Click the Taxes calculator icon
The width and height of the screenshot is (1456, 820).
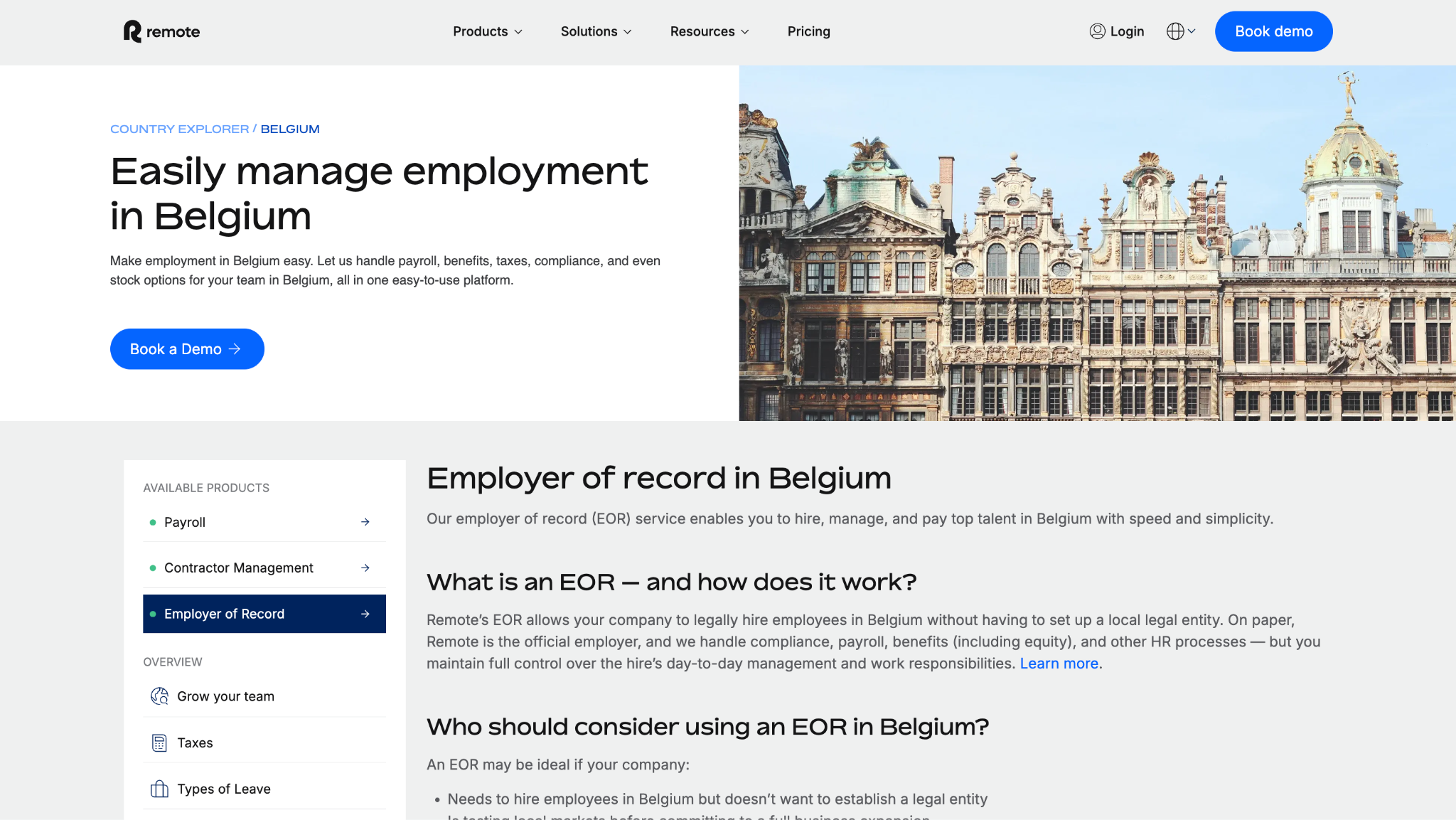159,742
